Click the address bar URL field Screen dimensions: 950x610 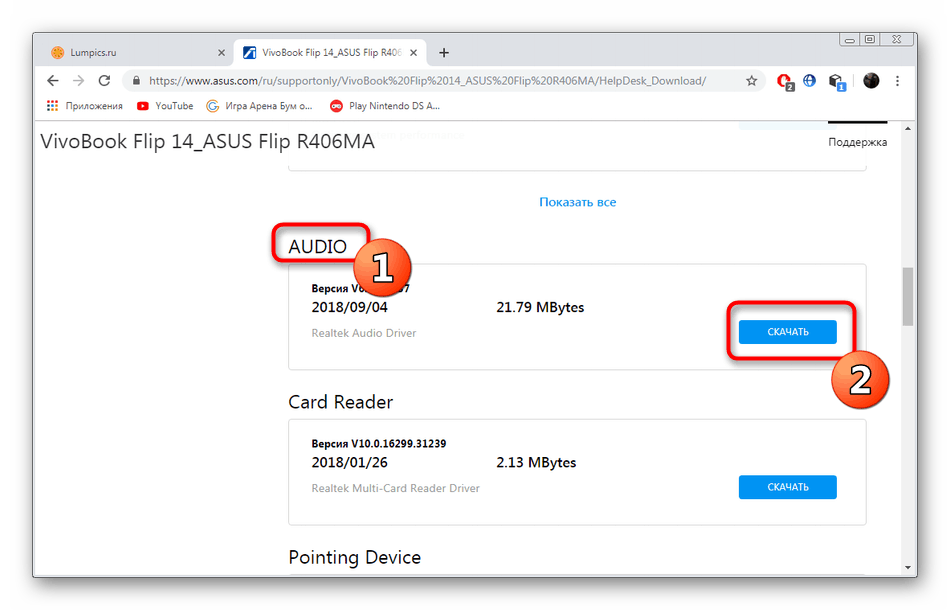pyautogui.click(x=430, y=81)
